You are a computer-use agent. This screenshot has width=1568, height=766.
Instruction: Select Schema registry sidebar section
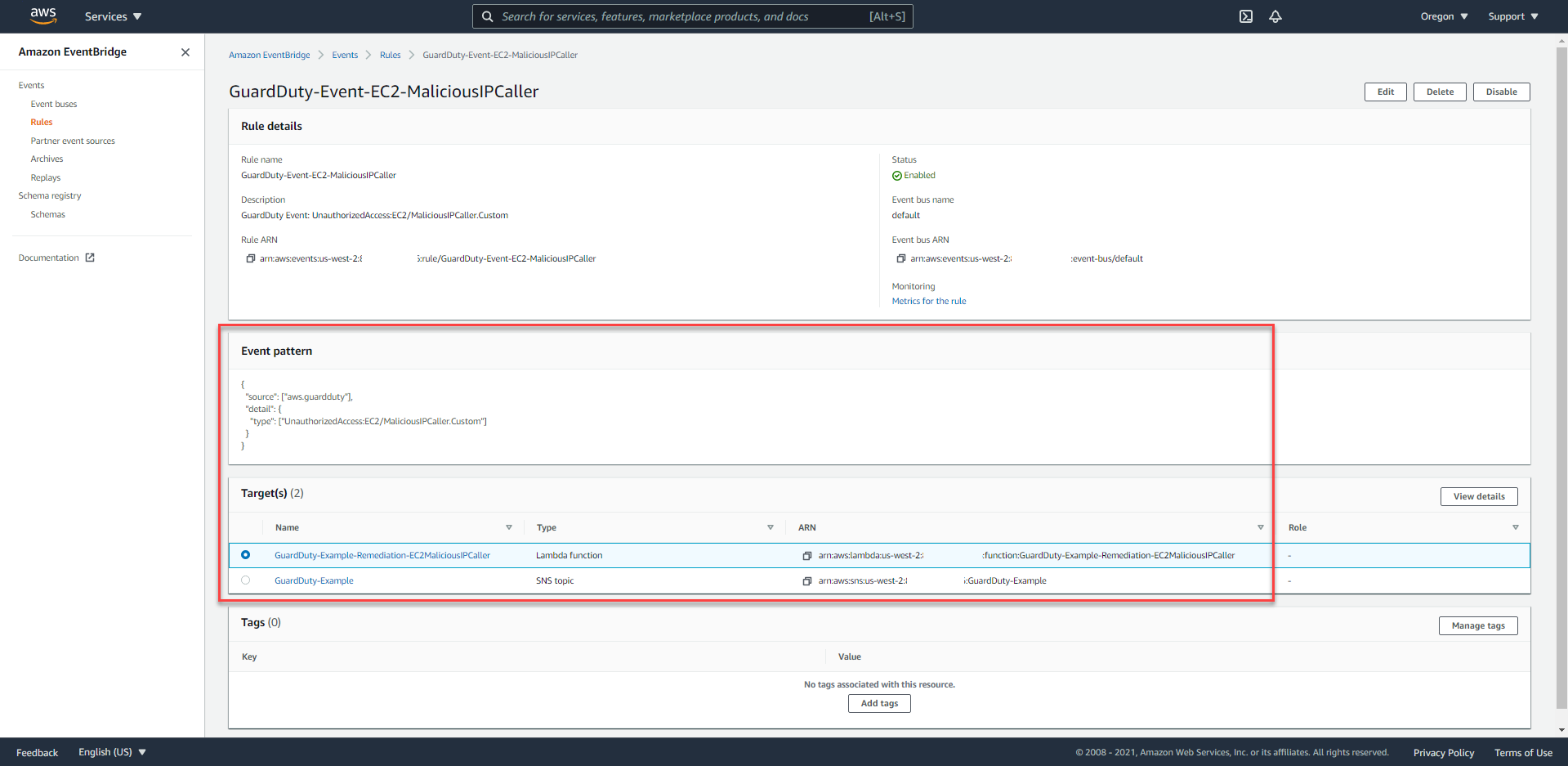(x=50, y=195)
